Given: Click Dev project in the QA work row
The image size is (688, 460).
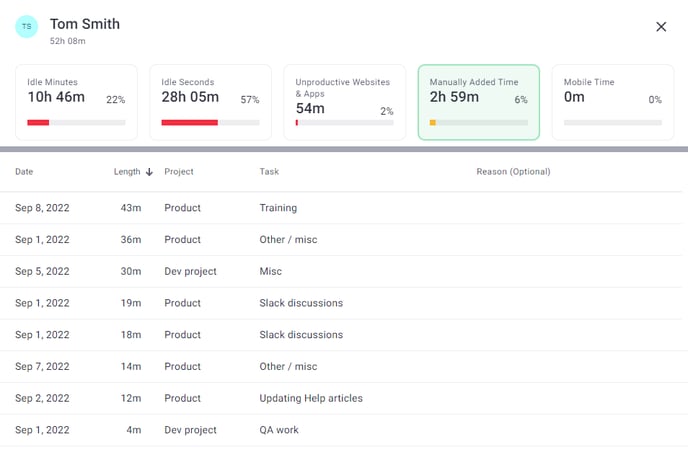Looking at the screenshot, I should coord(190,430).
